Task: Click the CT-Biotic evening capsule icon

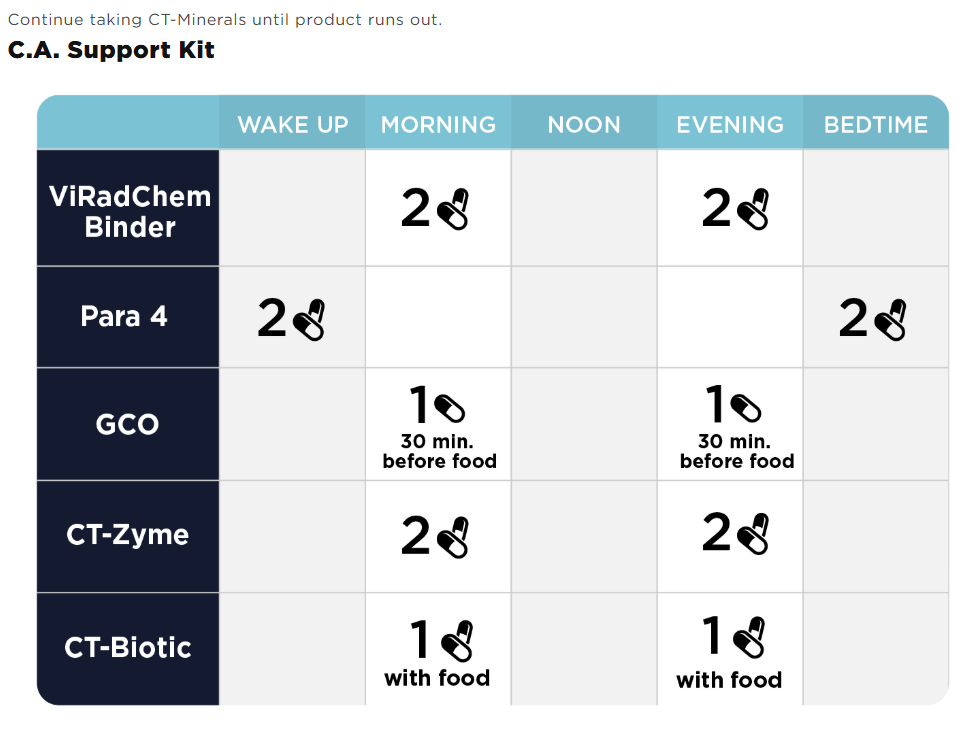Action: [749, 637]
